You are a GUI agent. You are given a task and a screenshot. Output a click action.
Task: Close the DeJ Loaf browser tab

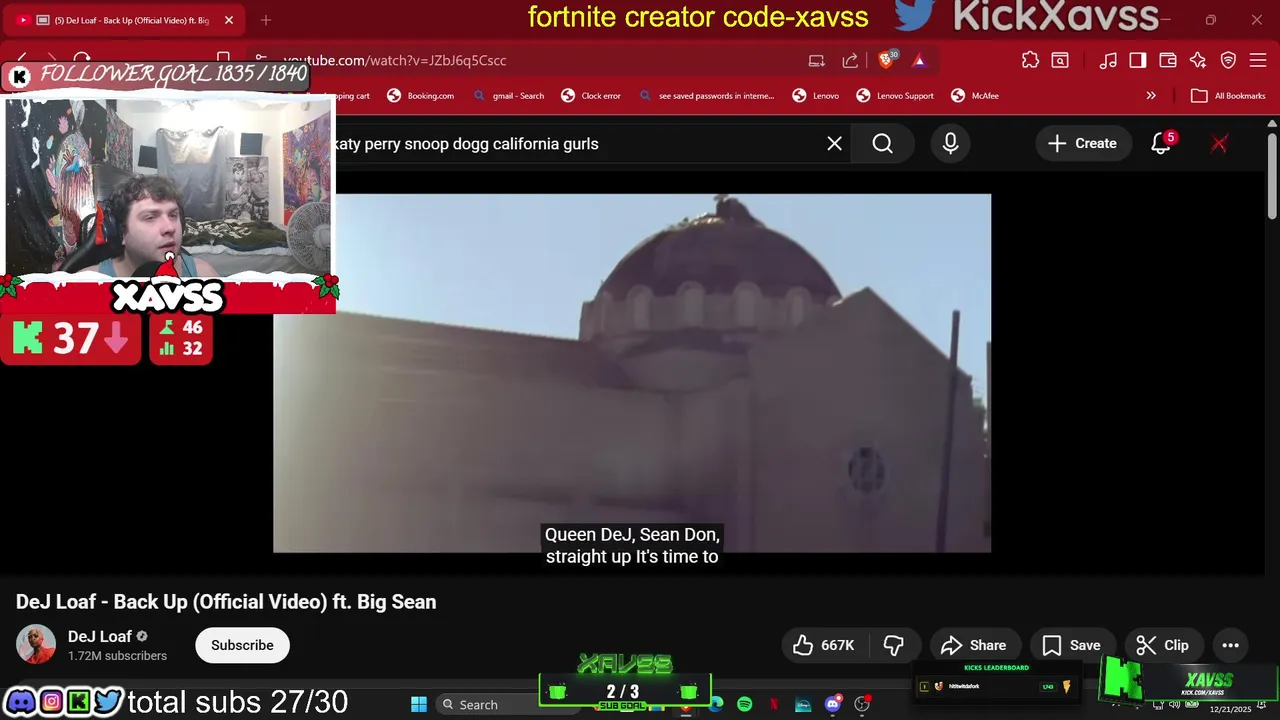pos(229,20)
